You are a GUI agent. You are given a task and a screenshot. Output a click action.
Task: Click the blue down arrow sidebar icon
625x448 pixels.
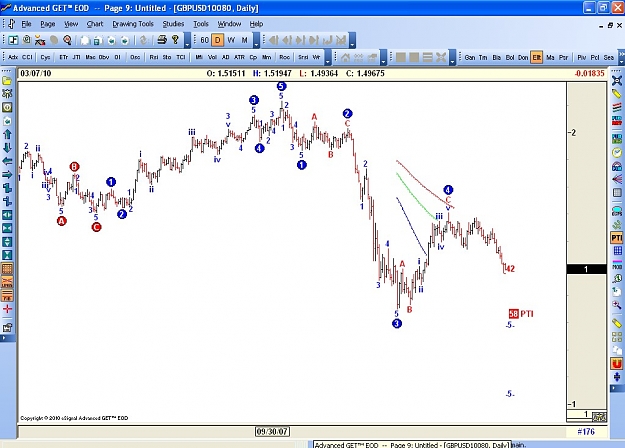tap(7, 148)
